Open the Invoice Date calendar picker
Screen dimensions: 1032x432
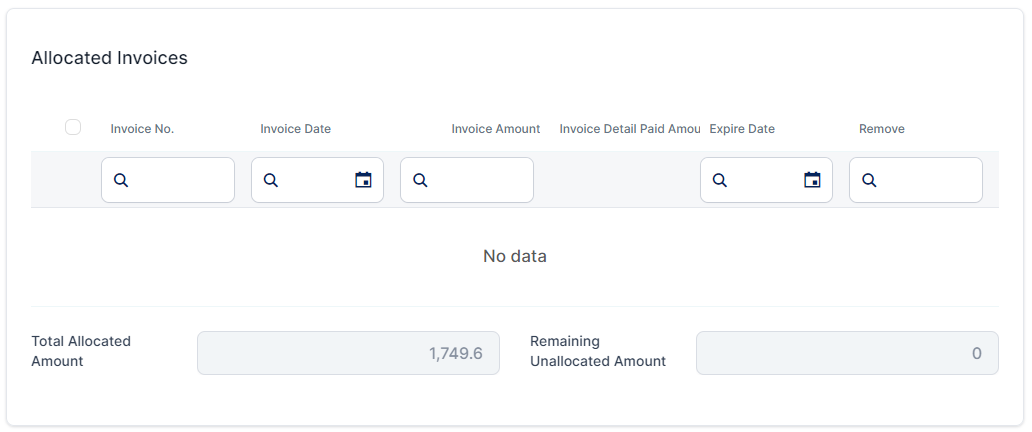(363, 180)
